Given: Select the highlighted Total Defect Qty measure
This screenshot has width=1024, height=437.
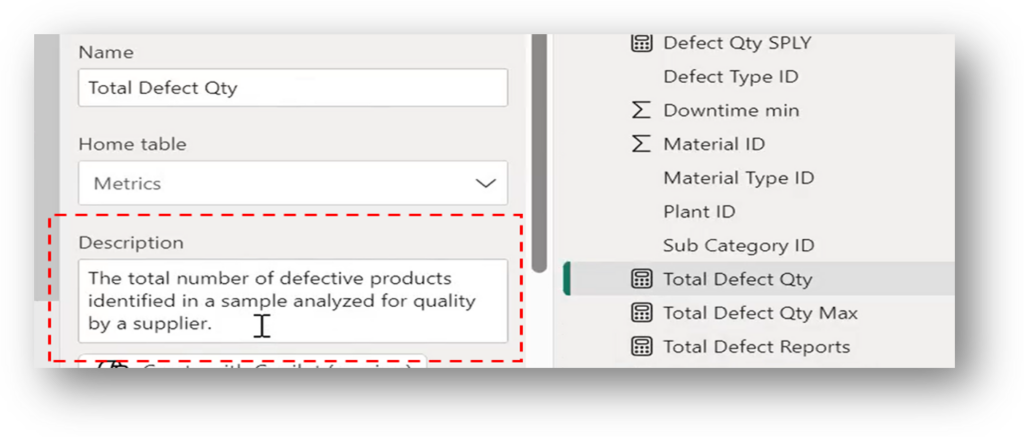Looking at the screenshot, I should click(x=758, y=279).
